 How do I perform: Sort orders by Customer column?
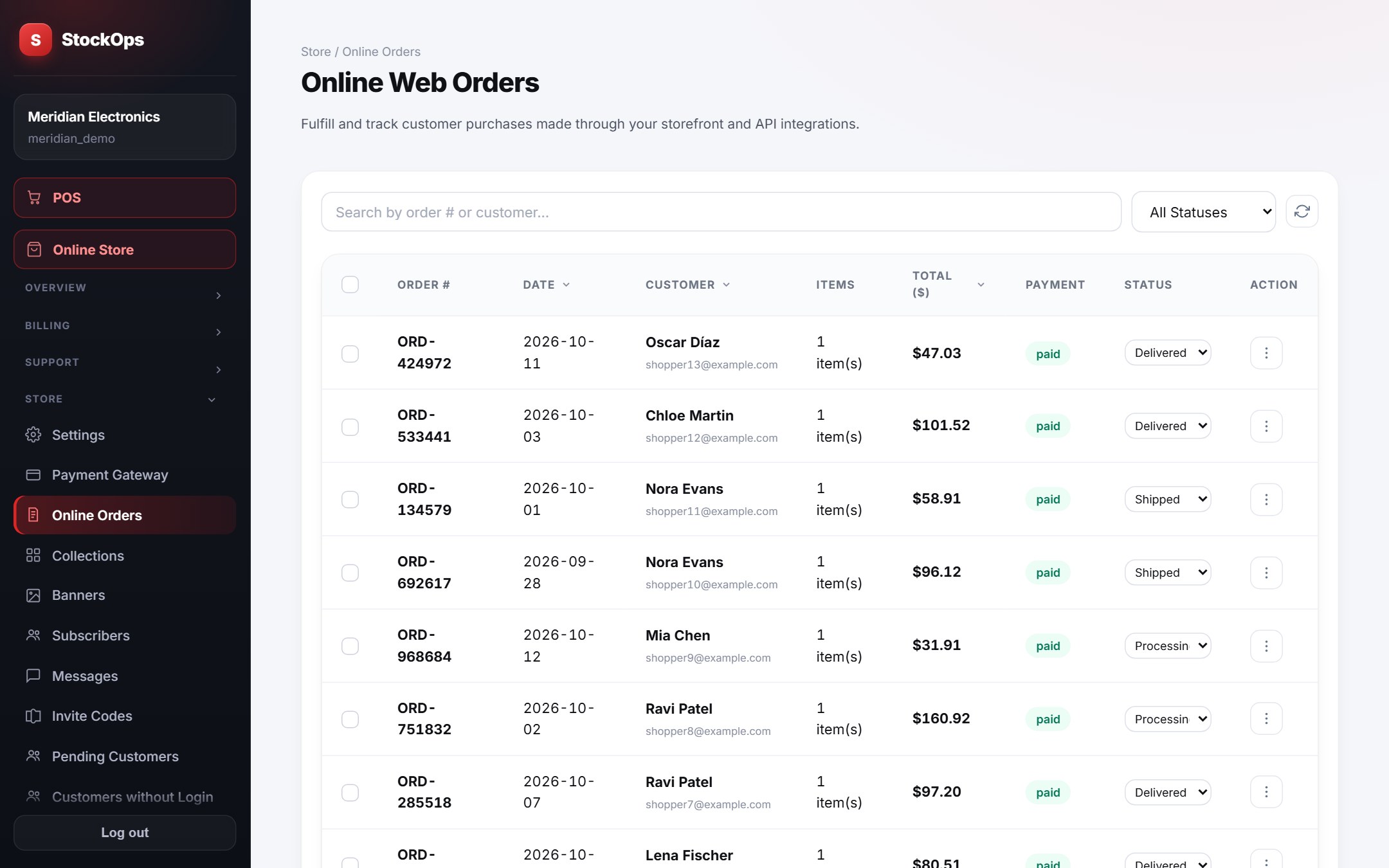tap(687, 285)
